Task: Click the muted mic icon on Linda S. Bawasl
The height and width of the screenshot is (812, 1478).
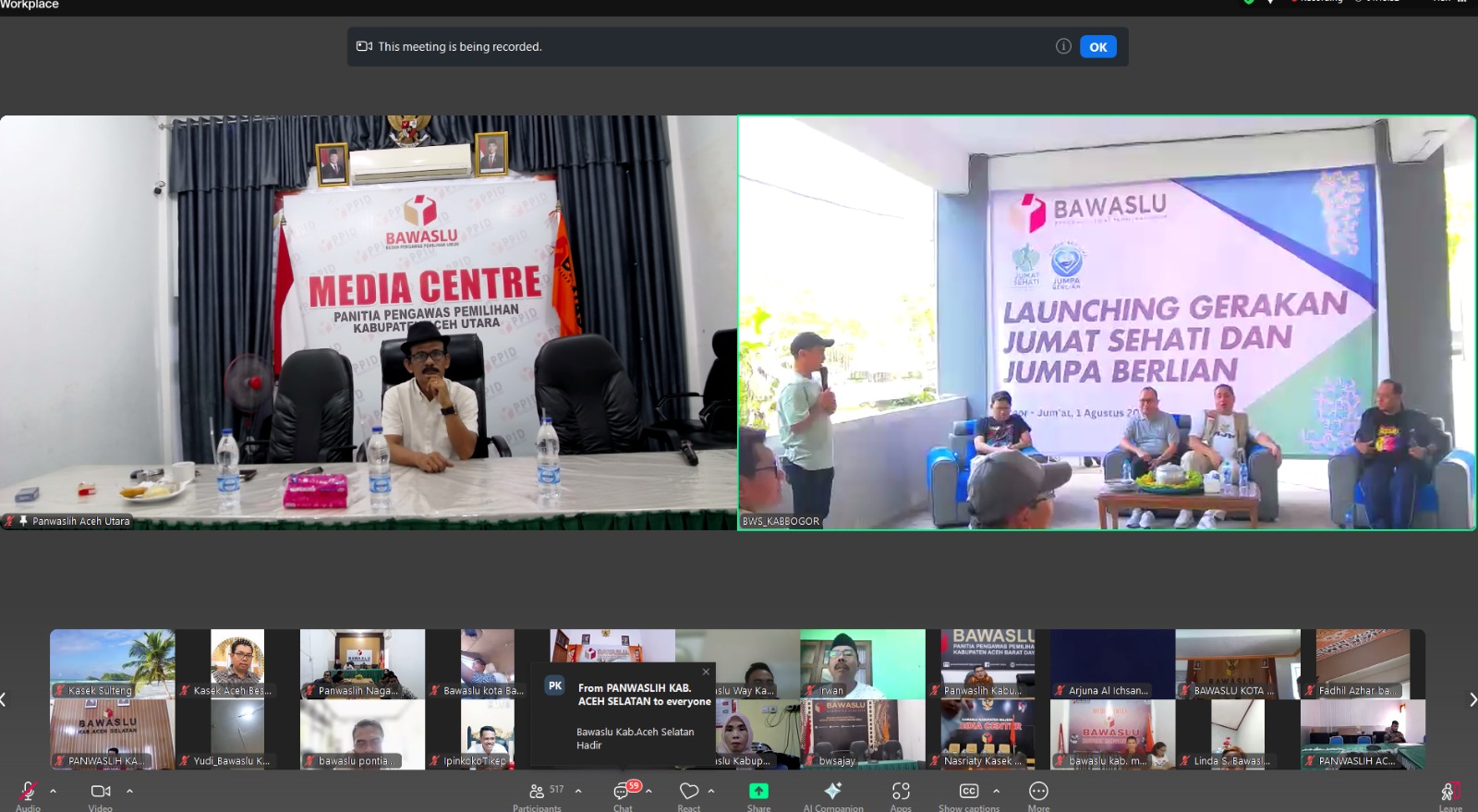Action: [1185, 760]
